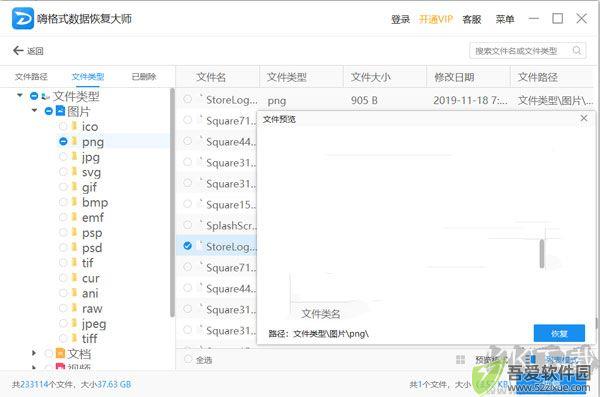600x397 pixels.
Task: Click the scrollbar inside the preview image
Action: click(x=542, y=253)
